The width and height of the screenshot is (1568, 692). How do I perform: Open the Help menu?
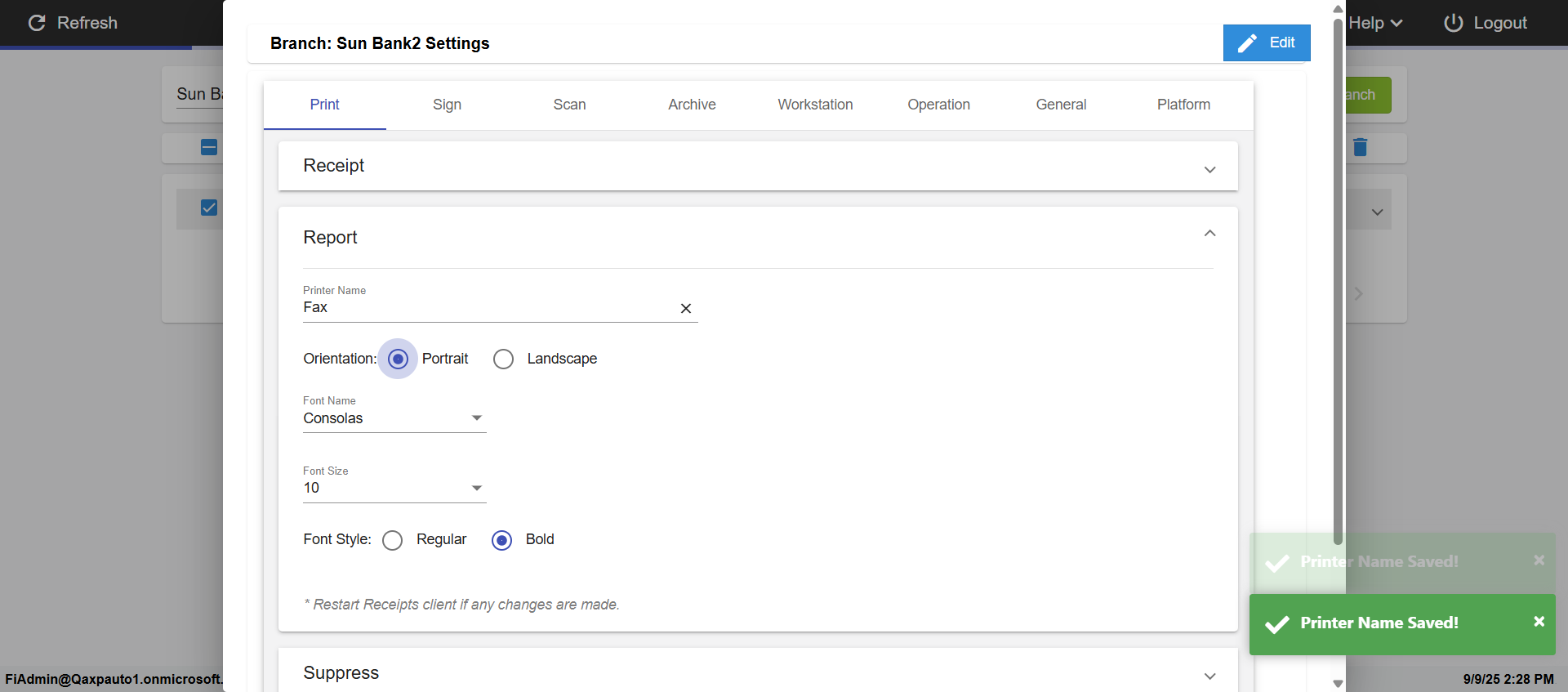point(1375,23)
